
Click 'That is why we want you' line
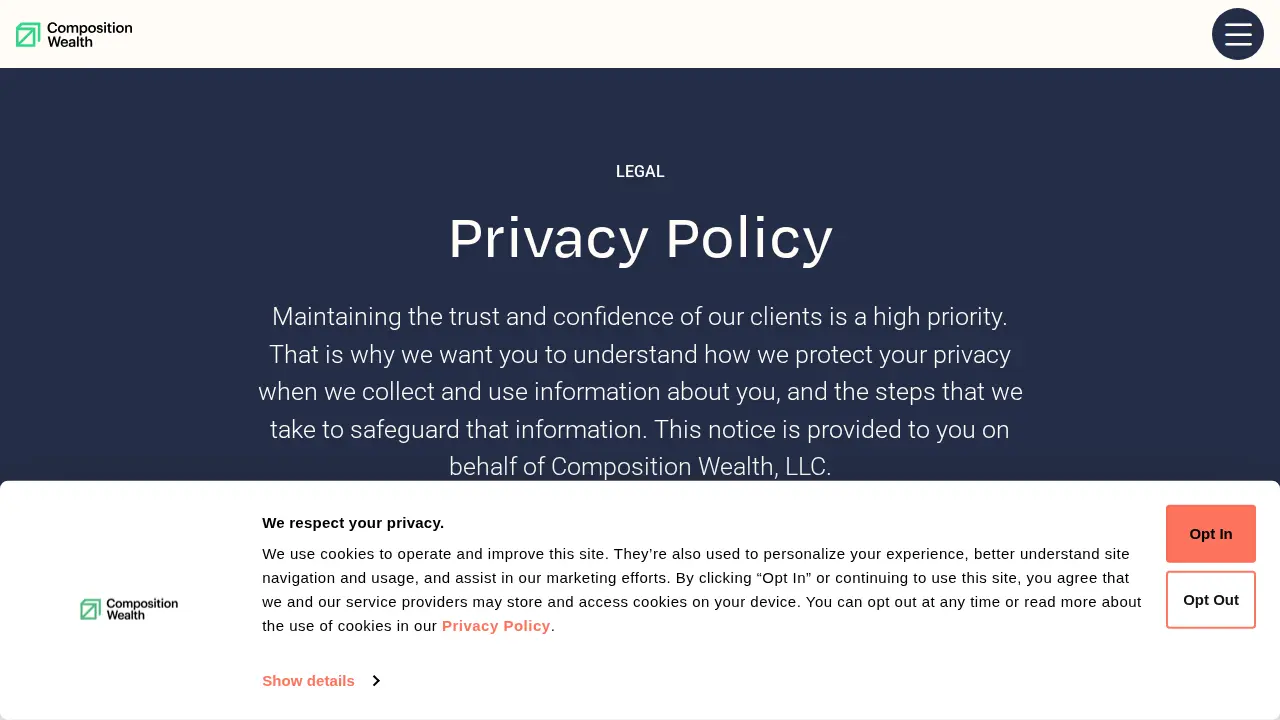[x=640, y=355]
